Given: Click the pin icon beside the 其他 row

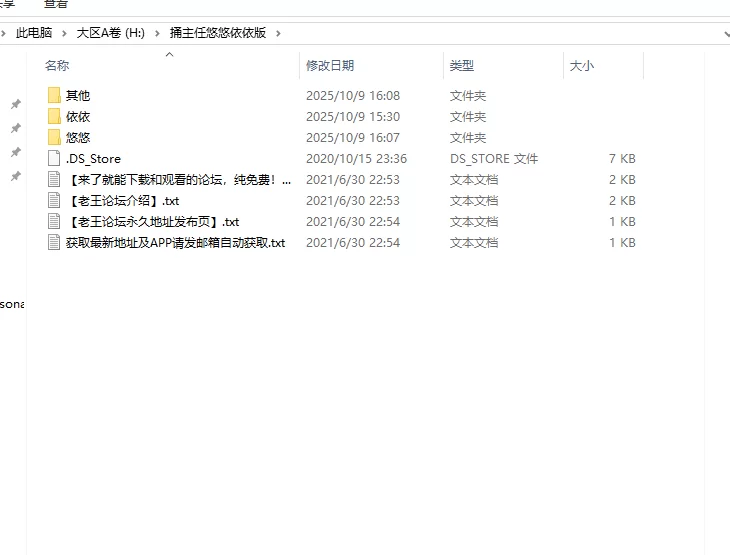Looking at the screenshot, I should click(x=16, y=104).
